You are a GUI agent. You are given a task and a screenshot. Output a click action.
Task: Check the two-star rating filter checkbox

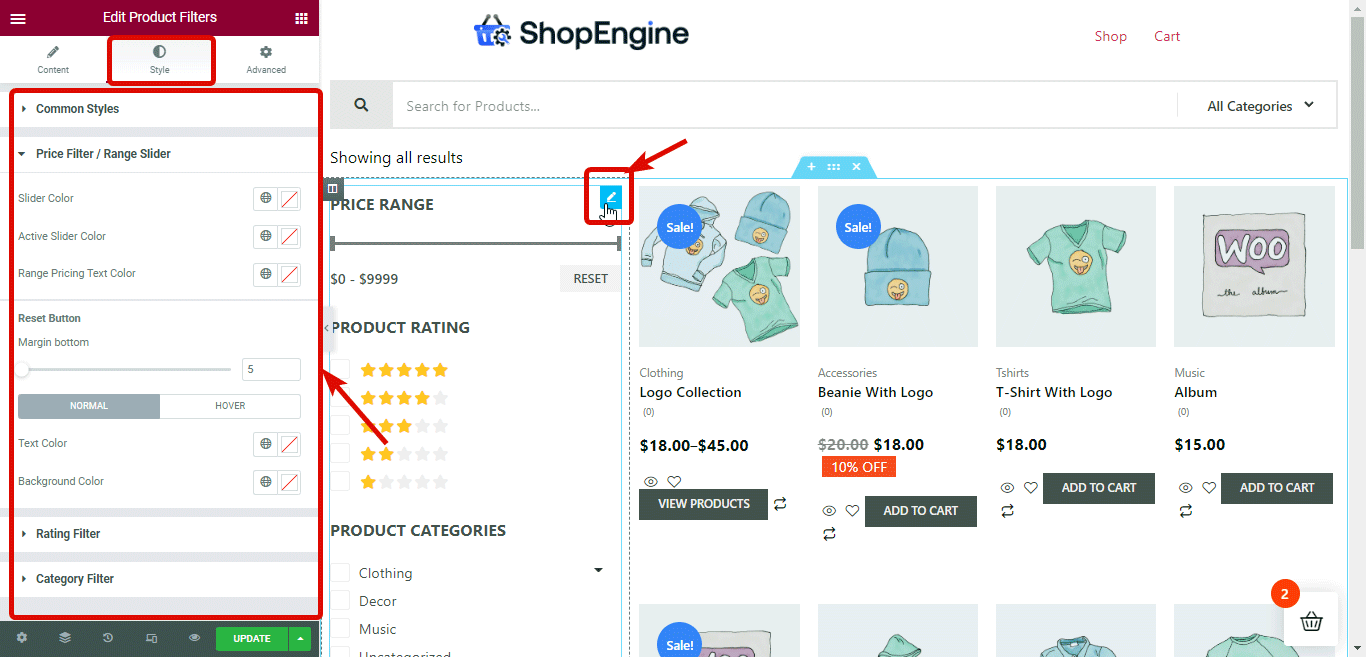coord(340,453)
